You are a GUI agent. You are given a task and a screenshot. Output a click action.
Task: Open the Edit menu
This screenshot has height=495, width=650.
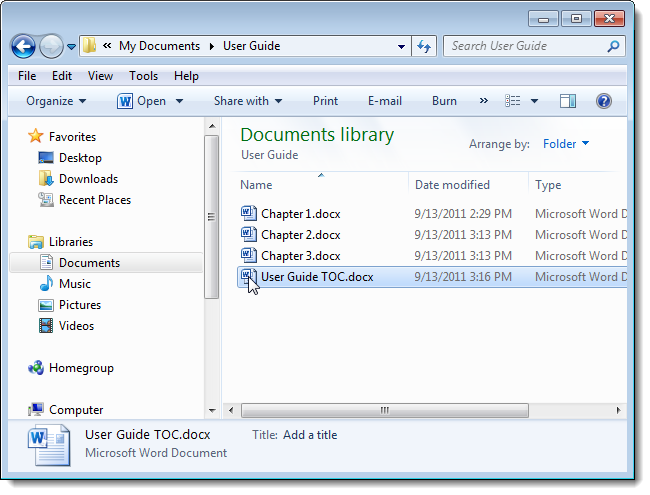62,76
